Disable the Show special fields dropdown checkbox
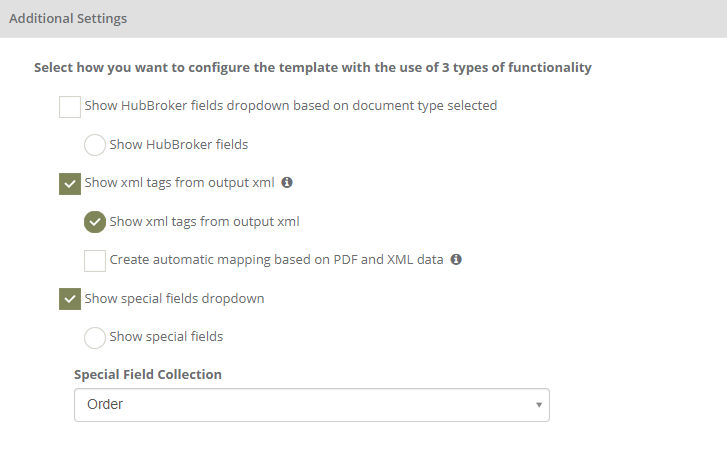Viewport: 727px width, 456px height. click(70, 299)
